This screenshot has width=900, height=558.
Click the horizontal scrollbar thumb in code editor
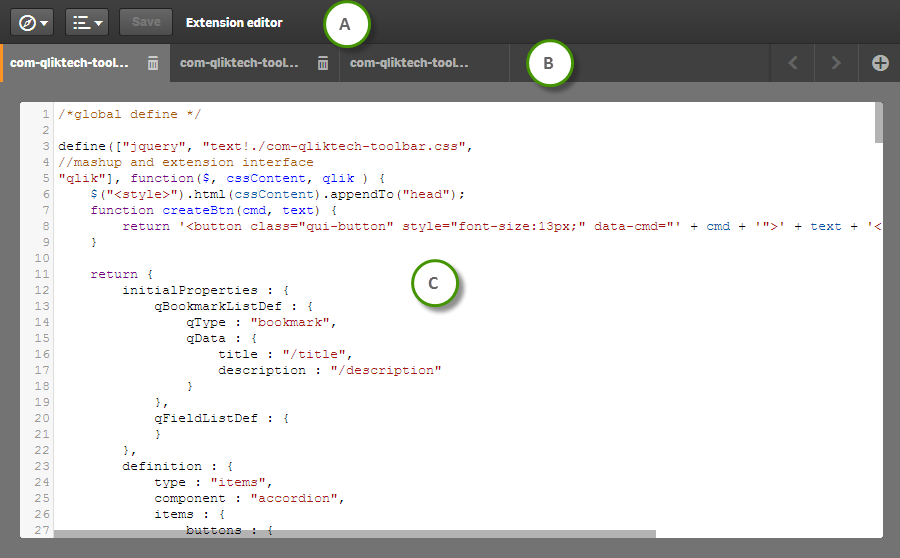[x=355, y=534]
